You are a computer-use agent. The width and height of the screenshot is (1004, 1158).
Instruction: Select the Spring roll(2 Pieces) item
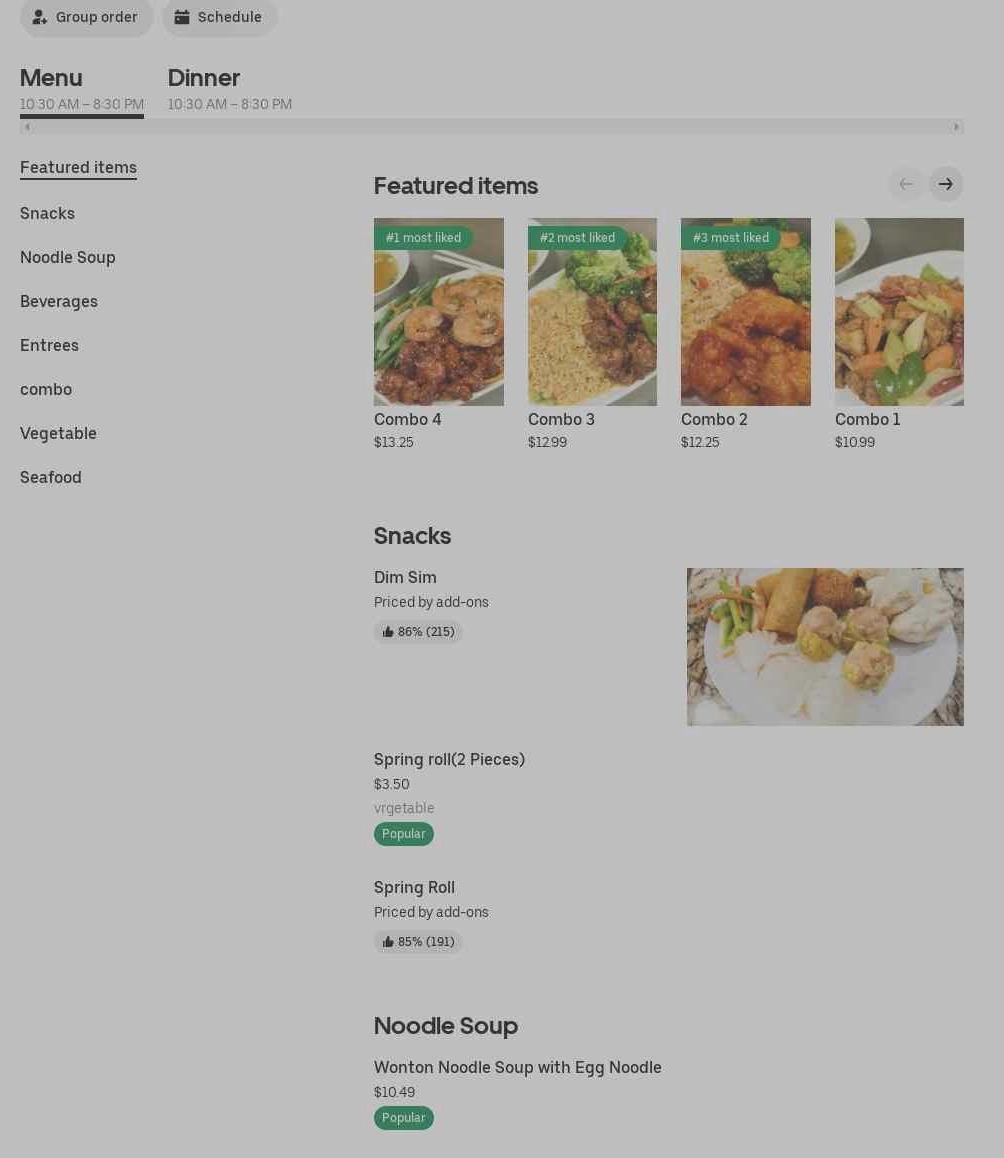coord(449,759)
